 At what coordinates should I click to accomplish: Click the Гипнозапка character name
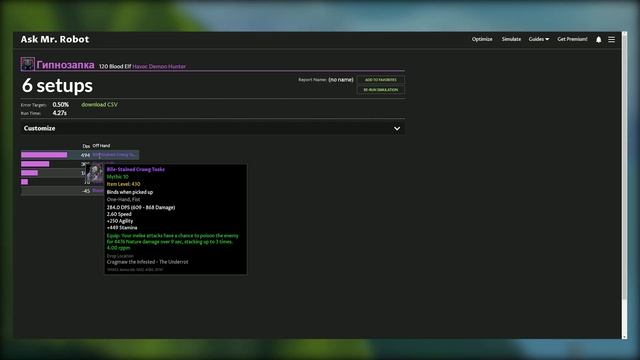click(x=65, y=65)
